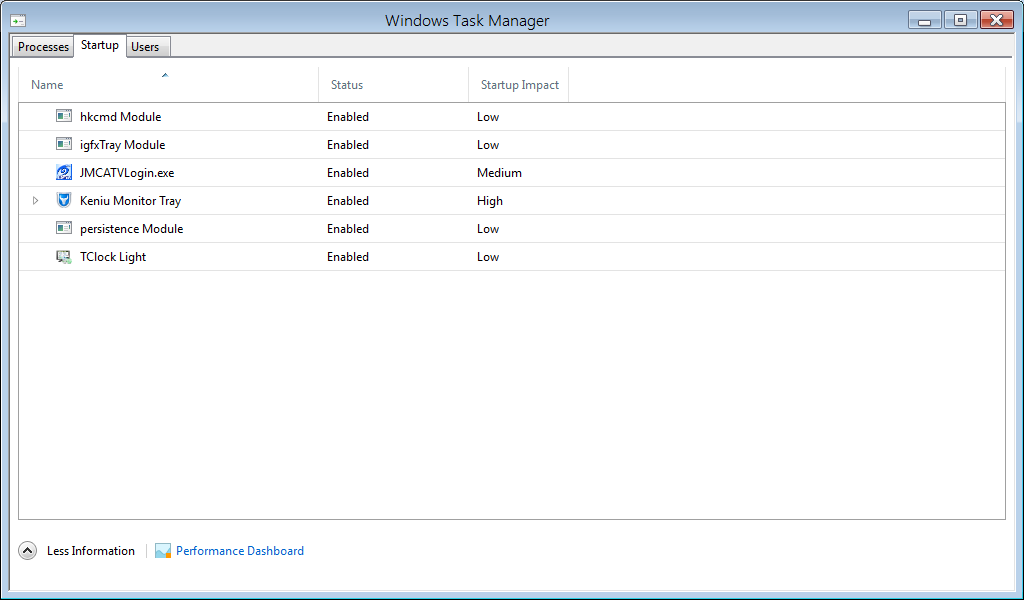
Task: Select the TClock Light row name
Action: [x=113, y=257]
